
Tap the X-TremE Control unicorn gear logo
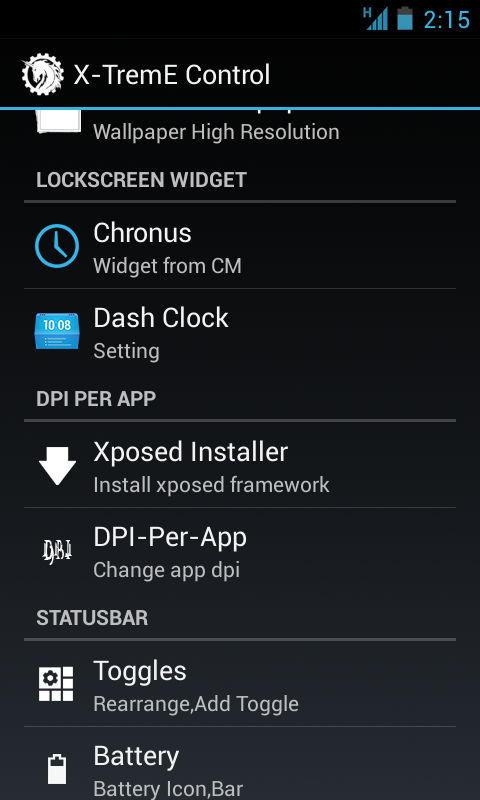[43, 74]
